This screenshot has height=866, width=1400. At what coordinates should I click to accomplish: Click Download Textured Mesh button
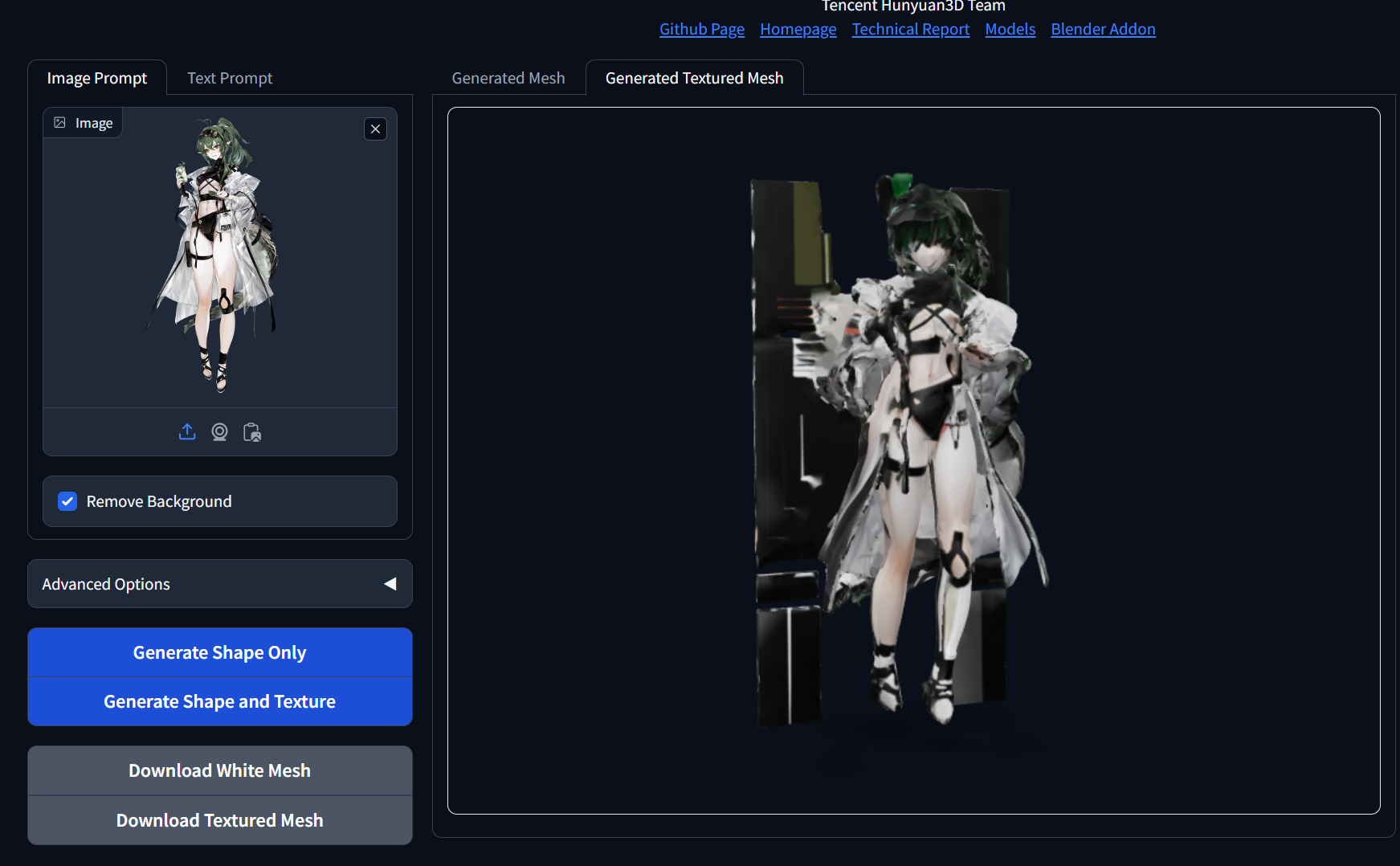coord(220,820)
